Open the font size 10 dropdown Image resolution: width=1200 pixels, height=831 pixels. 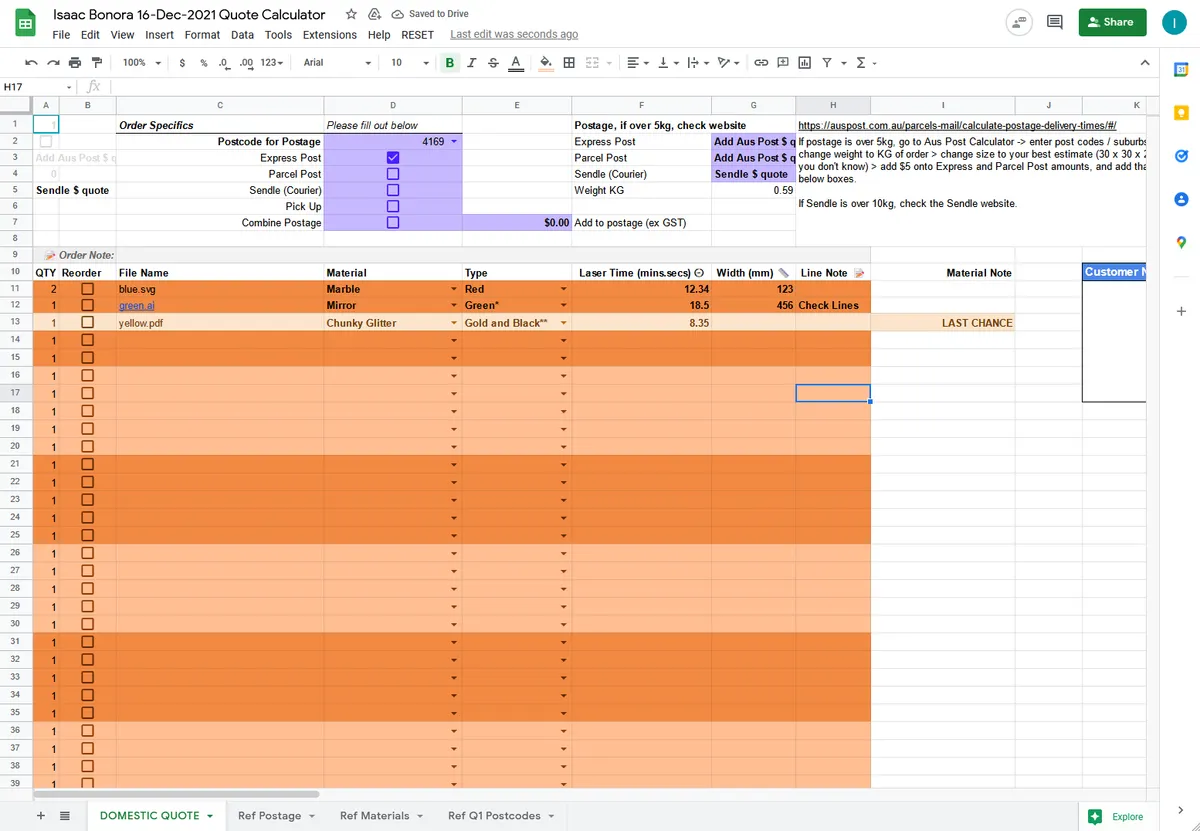tap(410, 62)
